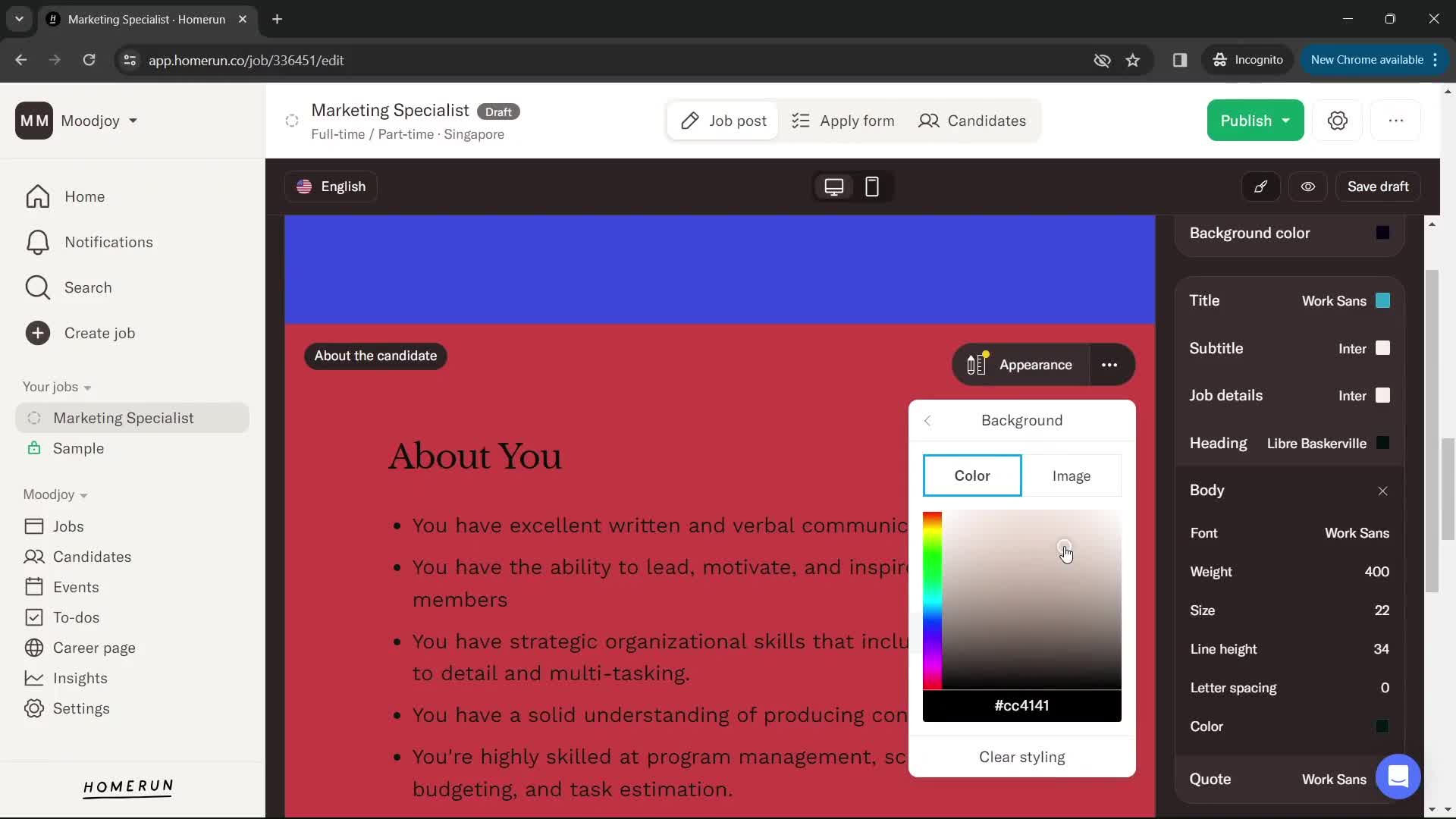Click the Image tab in Background panel
Viewport: 1456px width, 819px height.
1072,475
